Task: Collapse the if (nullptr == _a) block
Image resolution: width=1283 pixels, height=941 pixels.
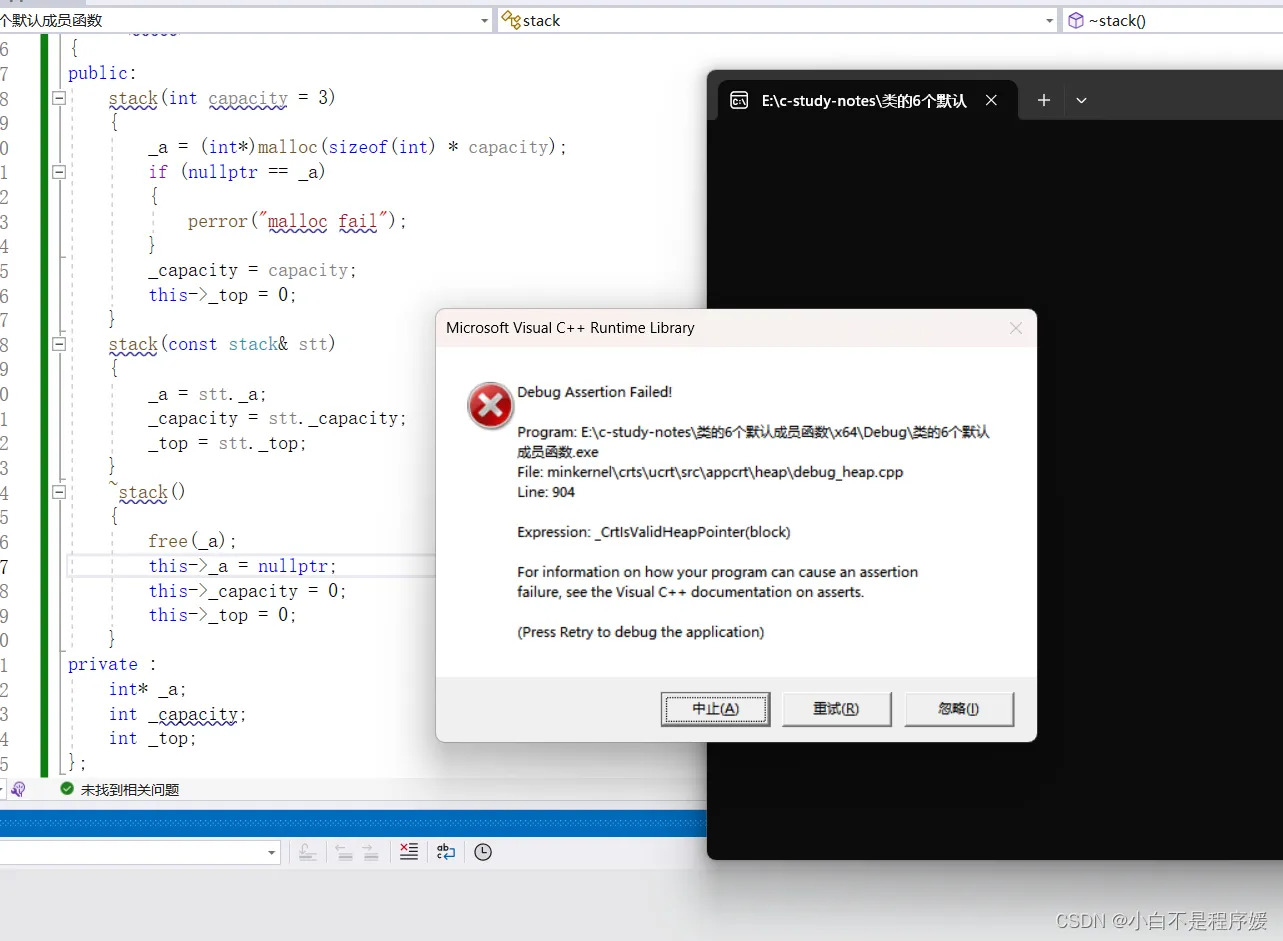Action: tap(59, 172)
